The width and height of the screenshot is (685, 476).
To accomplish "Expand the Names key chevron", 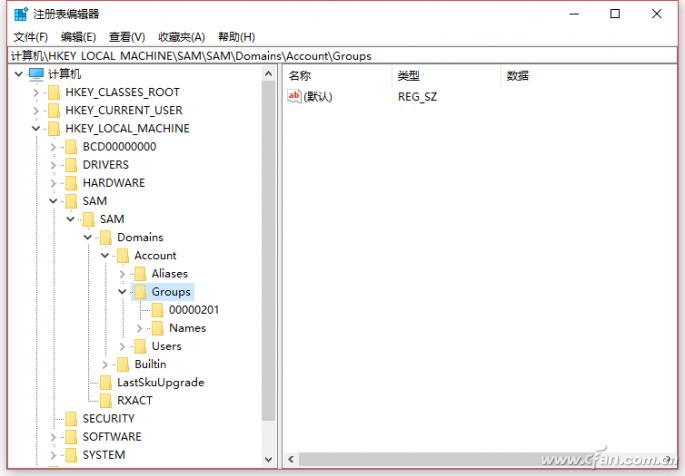I will pos(140,328).
